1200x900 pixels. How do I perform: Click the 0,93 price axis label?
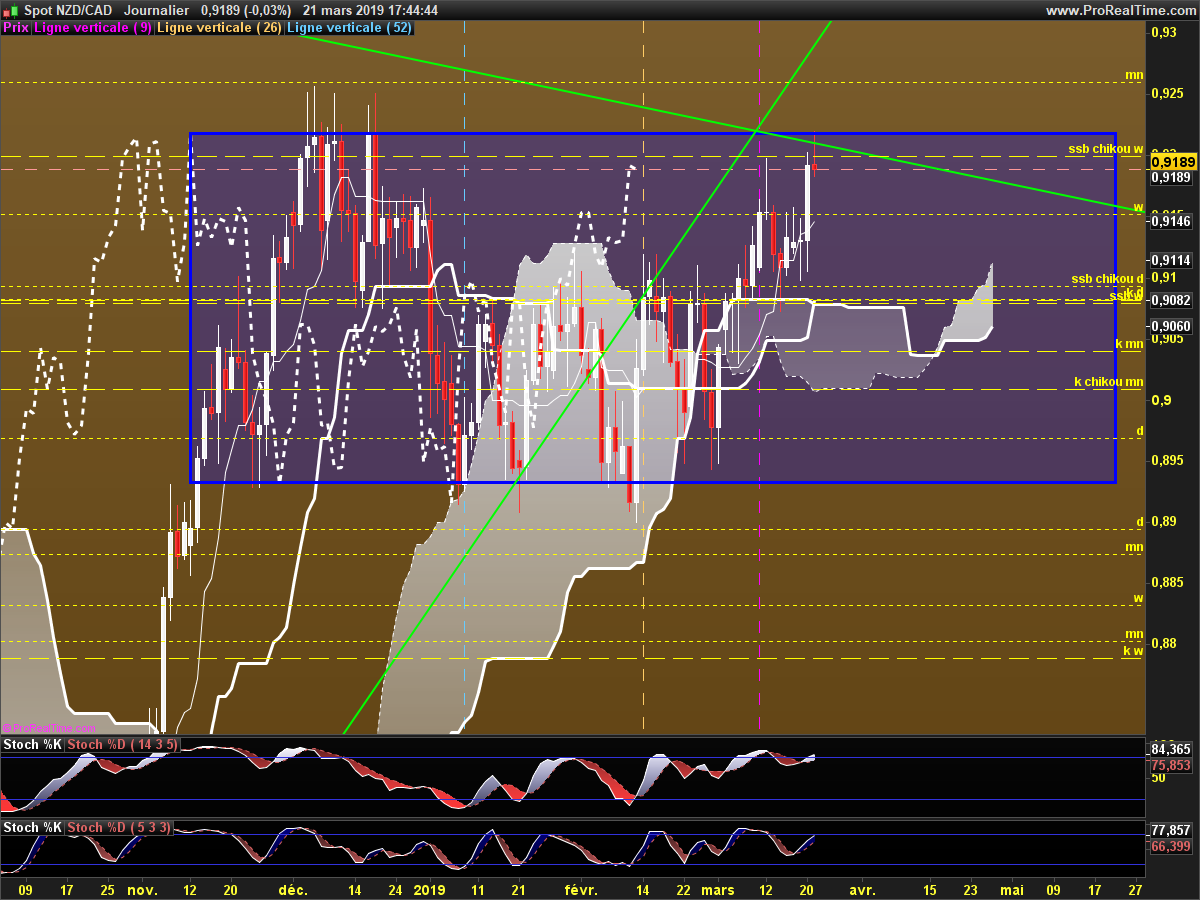1164,33
